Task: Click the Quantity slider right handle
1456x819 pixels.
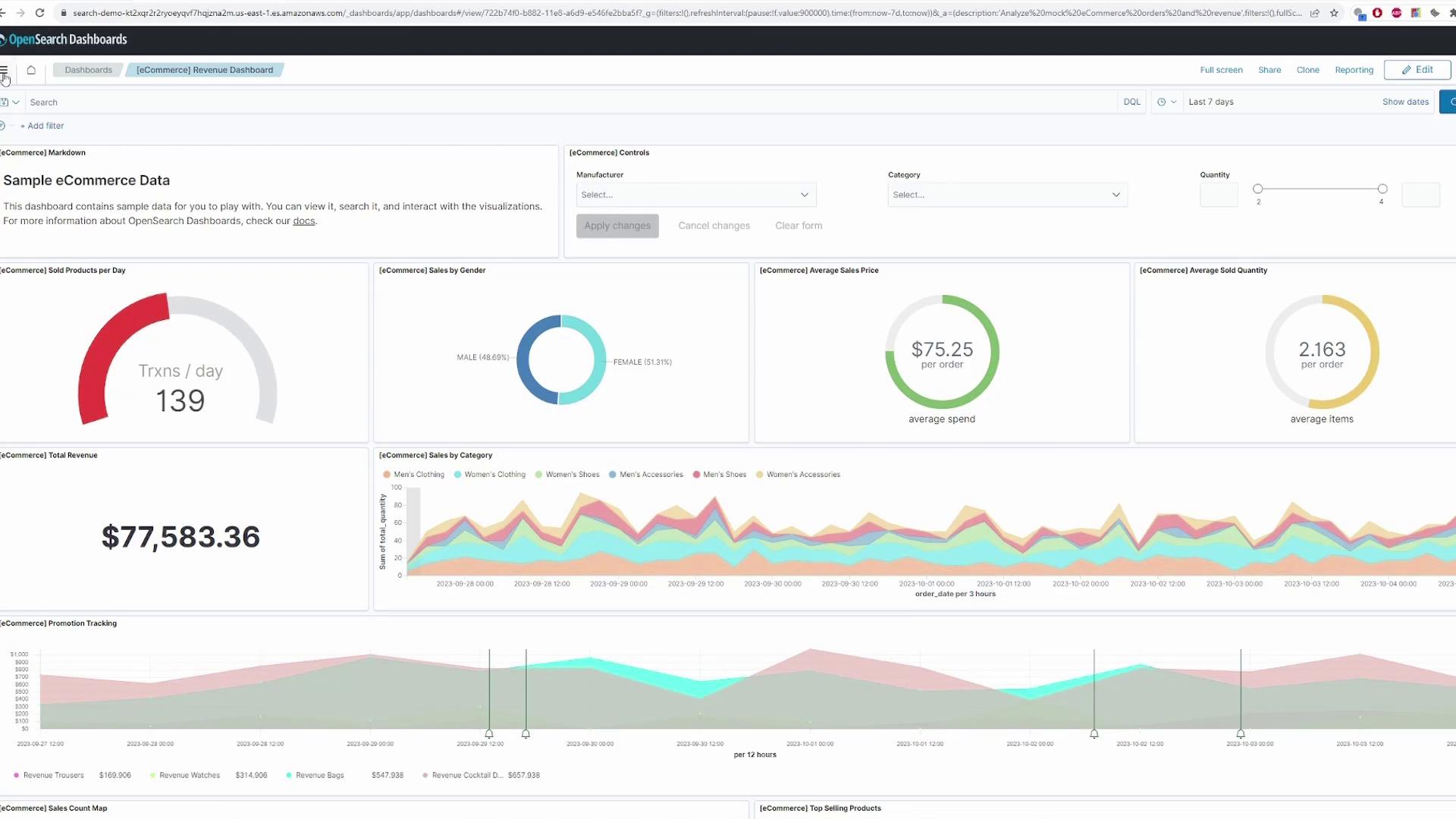Action: tap(1382, 189)
